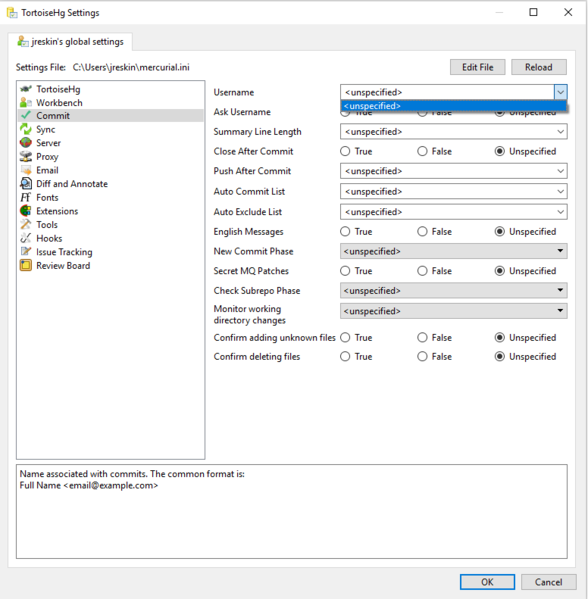Set Secret MQ Patches to True
The image size is (588, 599).
[345, 271]
